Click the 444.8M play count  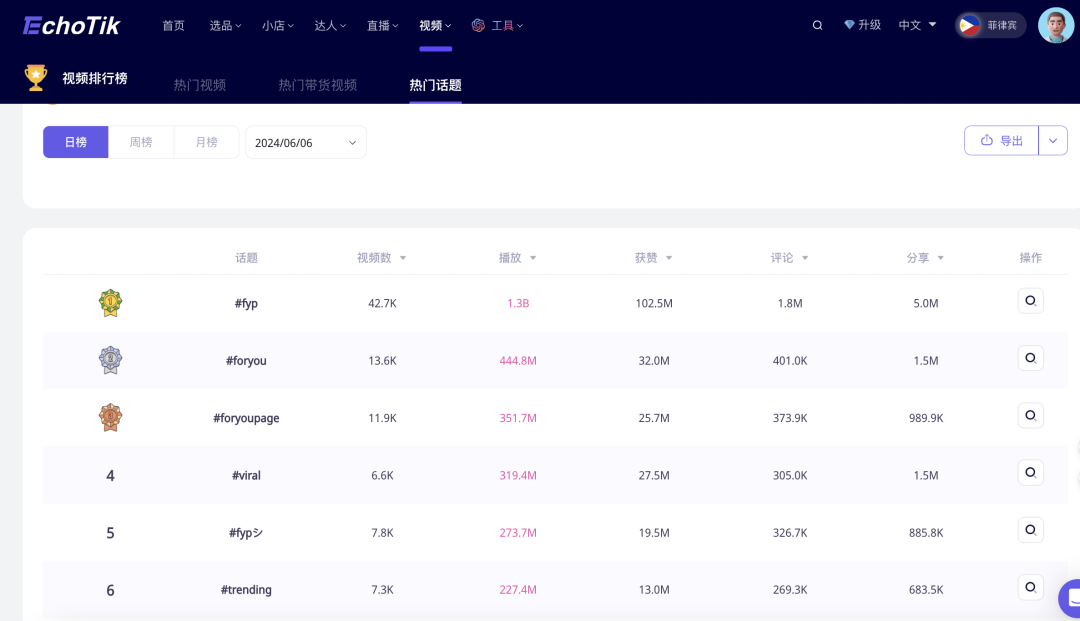coord(518,360)
